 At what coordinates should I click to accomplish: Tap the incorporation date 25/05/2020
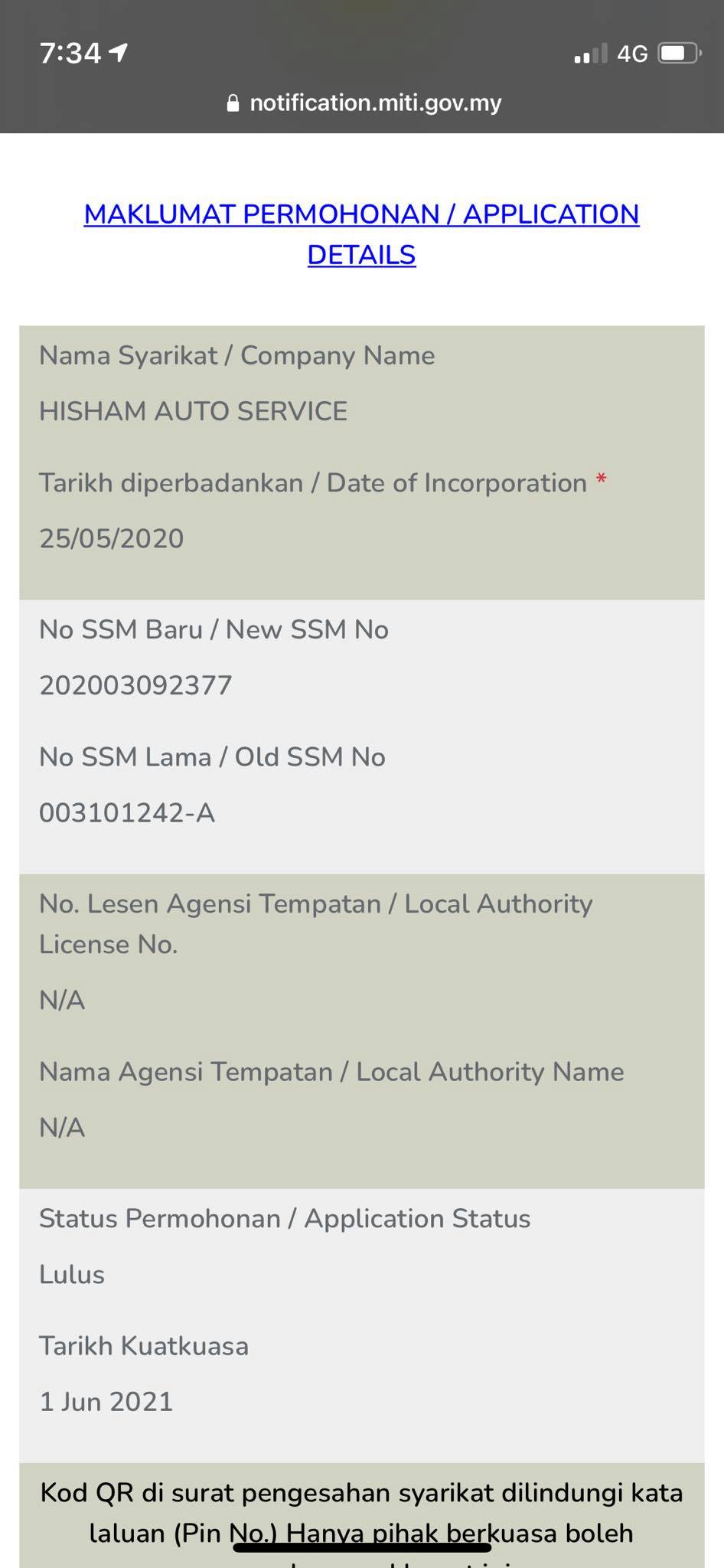112,538
